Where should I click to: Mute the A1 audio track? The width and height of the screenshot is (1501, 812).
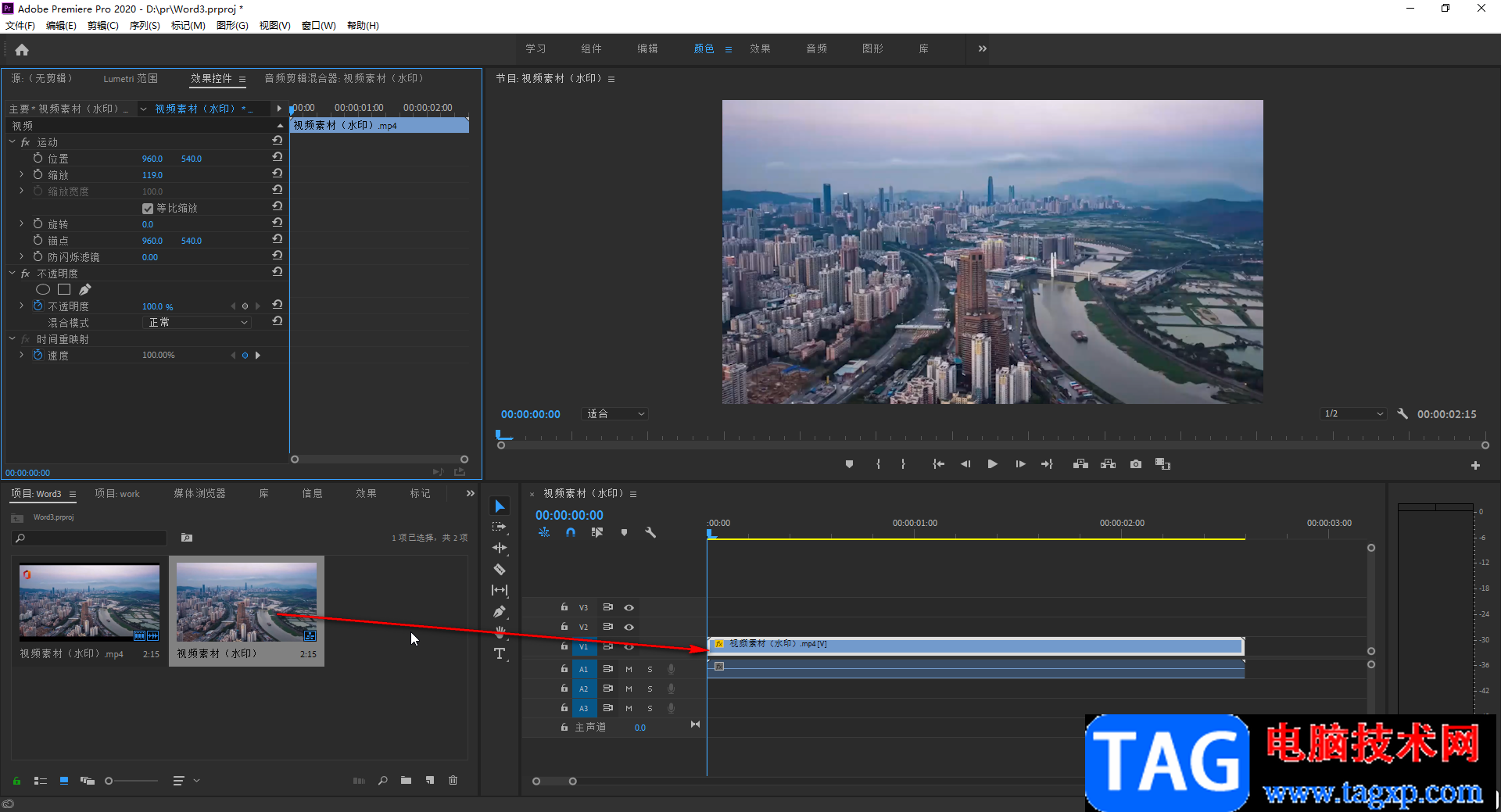(629, 669)
